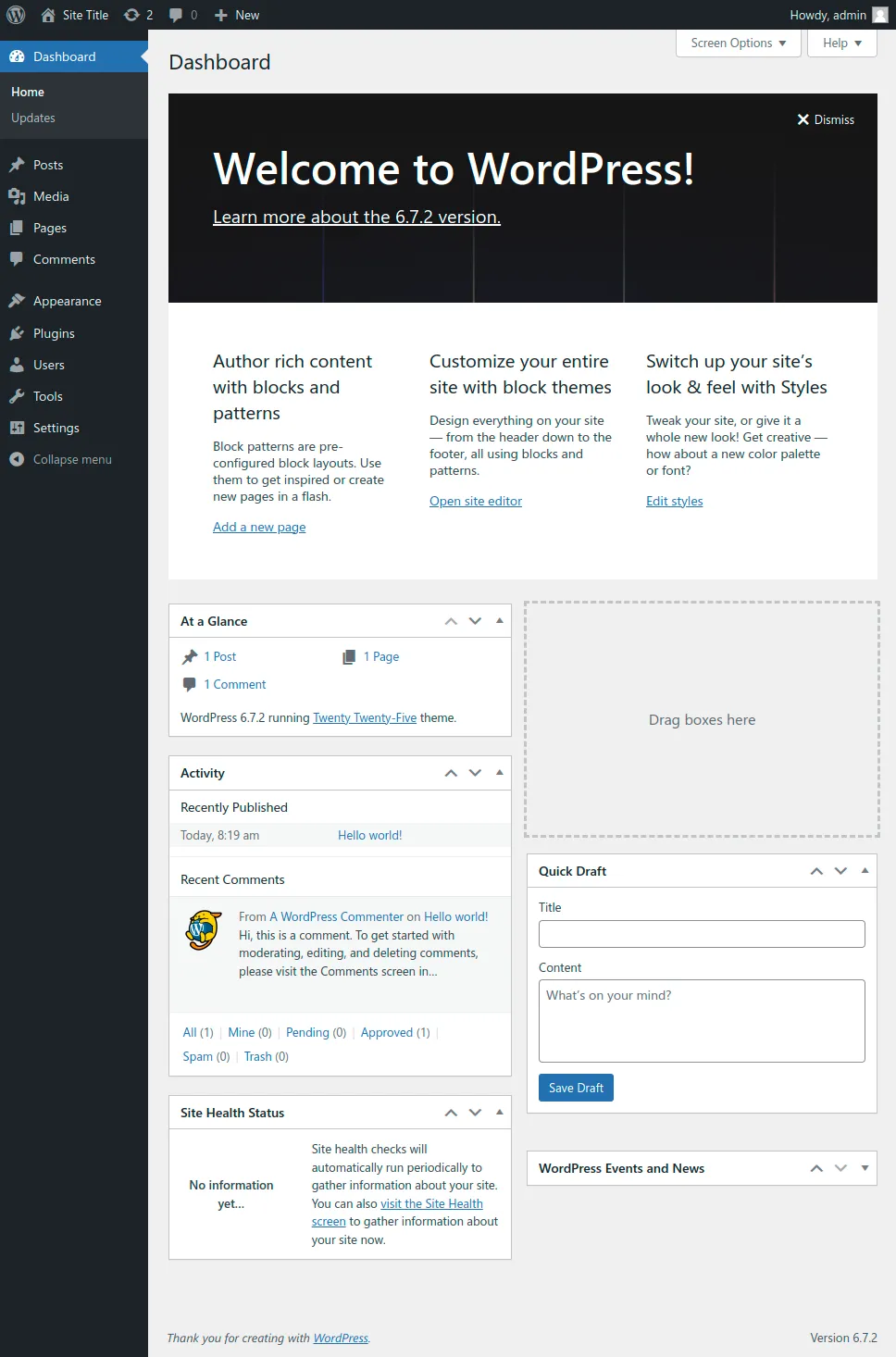
Task: Expand the WordPress Events and News panel
Action: tap(865, 1168)
